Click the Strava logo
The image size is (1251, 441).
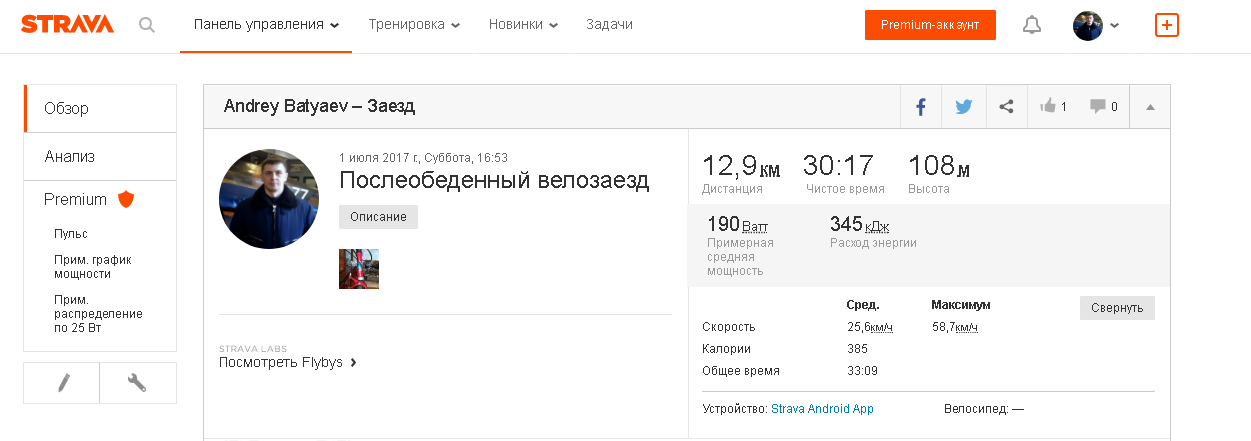tap(67, 25)
